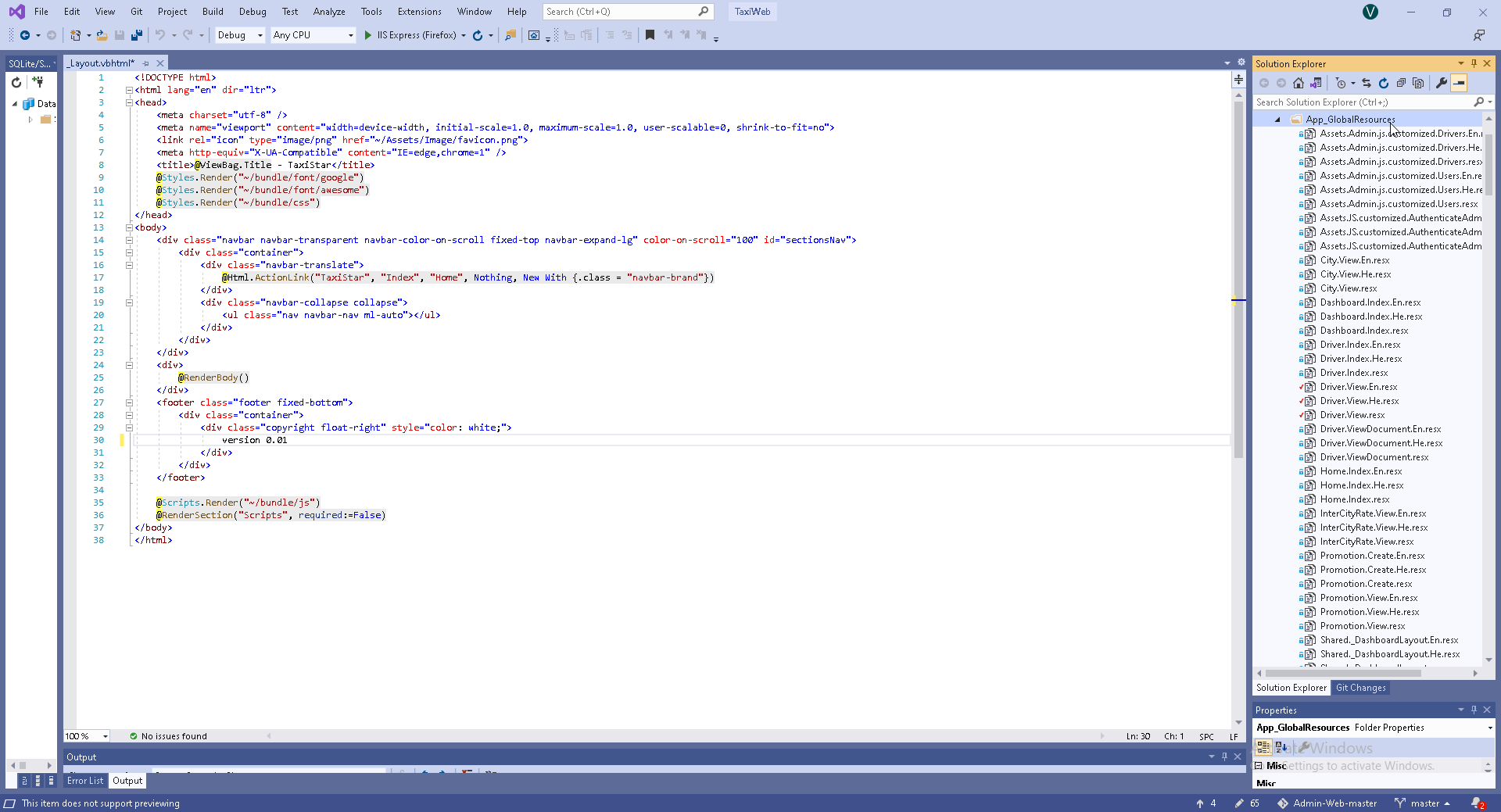
Task: Click Sync with Active Document arrows icon
Action: 1367,83
